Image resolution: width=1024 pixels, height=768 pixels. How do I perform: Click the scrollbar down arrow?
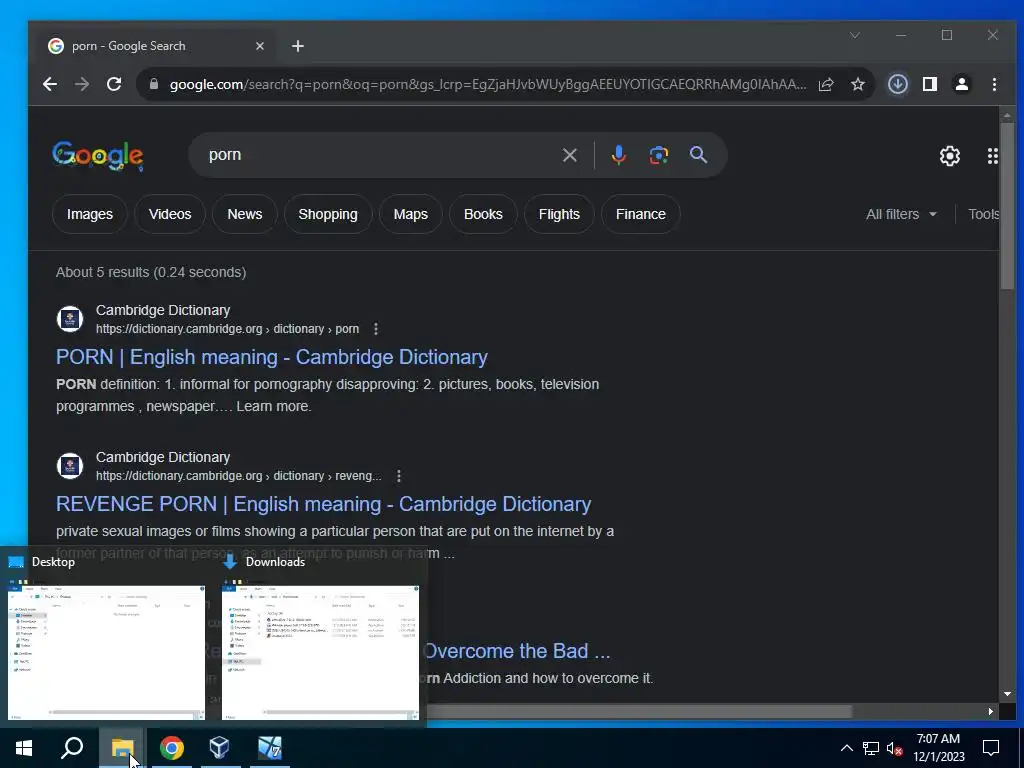click(1007, 694)
